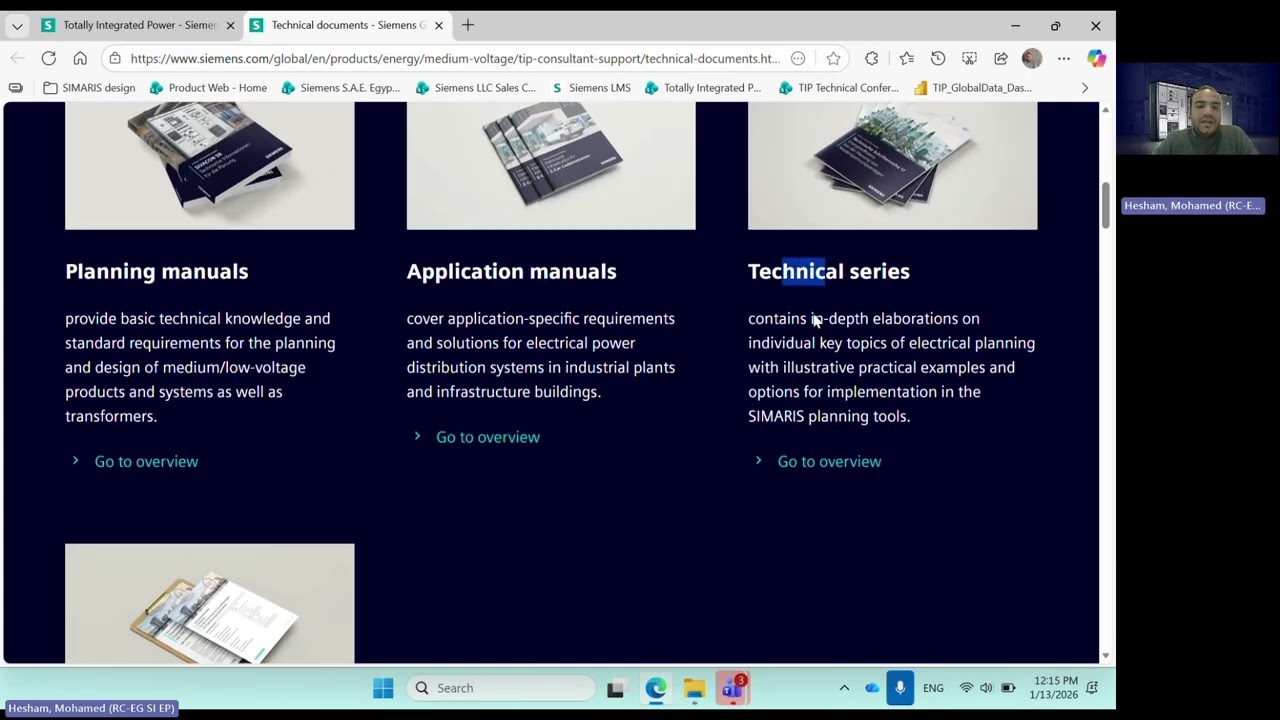Toggle the microphone tray button

click(x=900, y=688)
